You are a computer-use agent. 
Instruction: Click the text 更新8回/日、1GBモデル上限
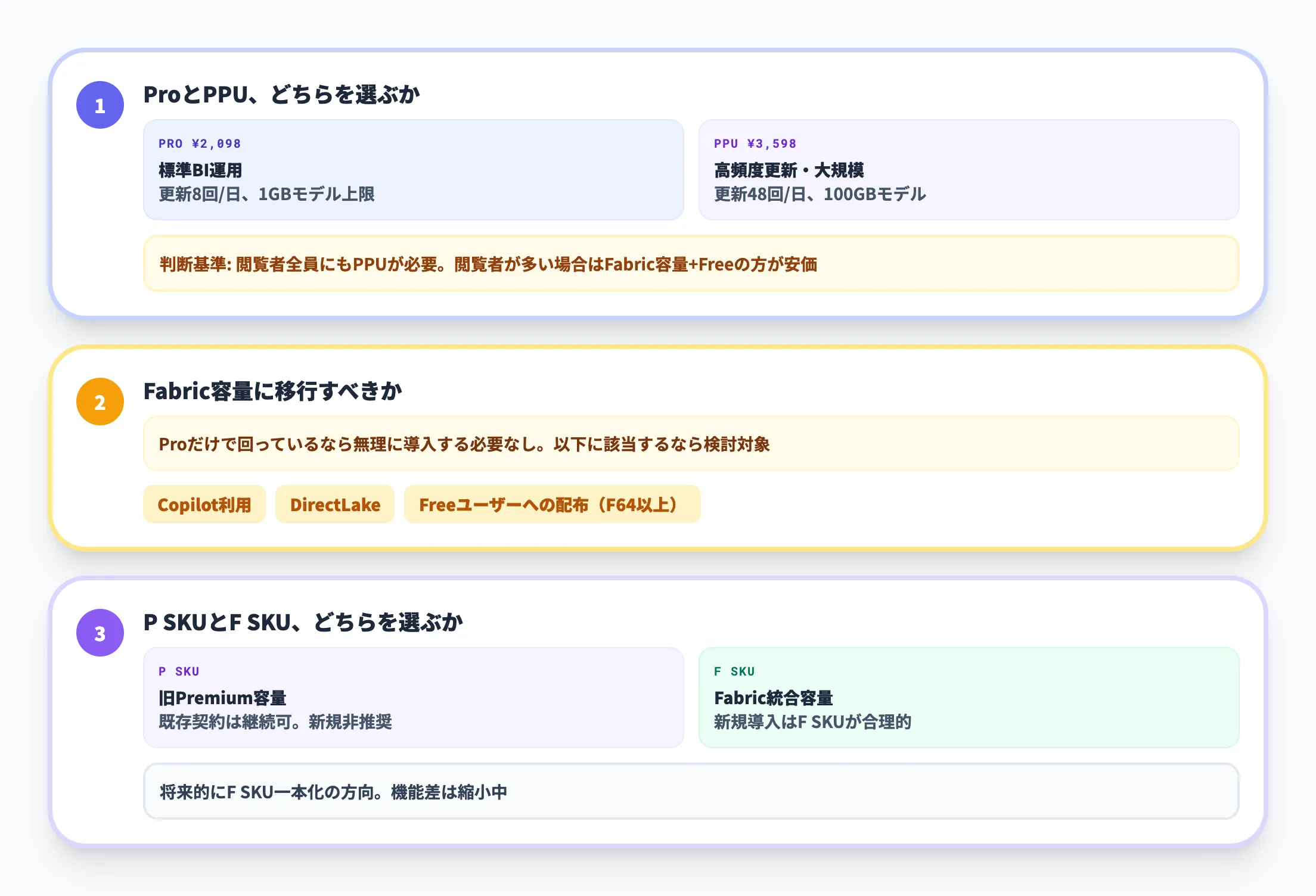[x=266, y=194]
